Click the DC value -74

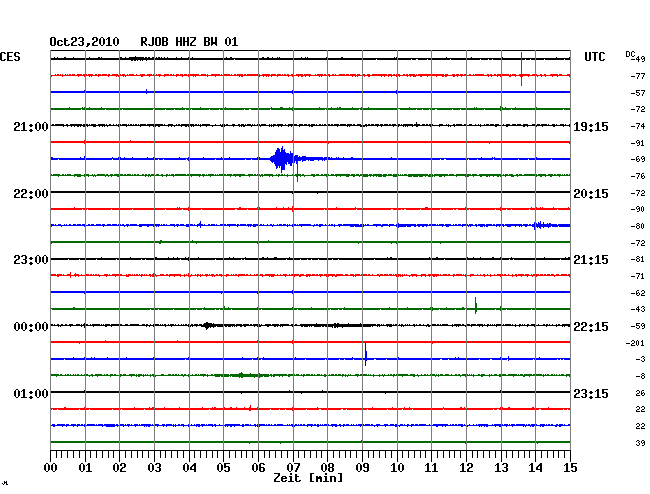tap(638, 126)
